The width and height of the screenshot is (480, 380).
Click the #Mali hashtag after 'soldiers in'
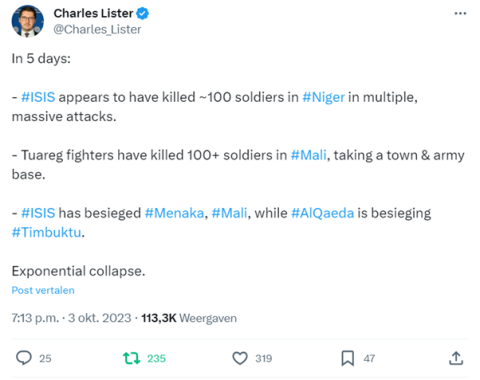click(309, 155)
